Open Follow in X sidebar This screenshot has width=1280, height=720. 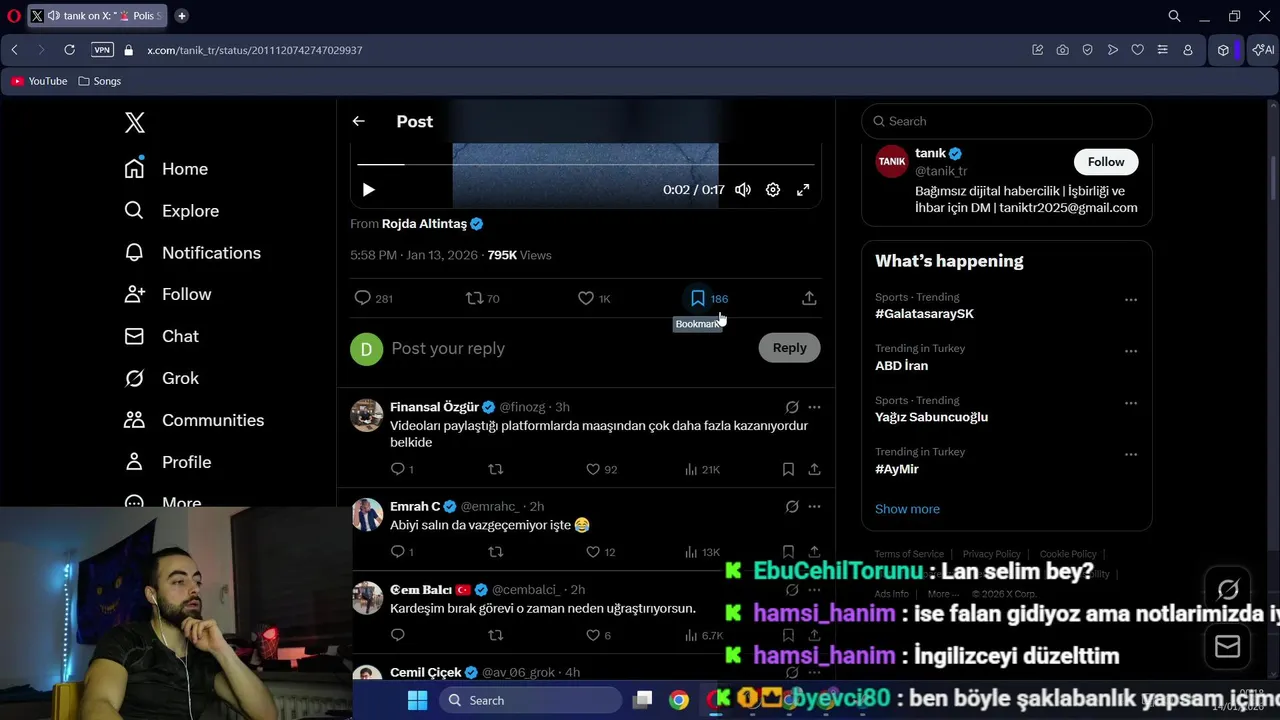point(167,294)
